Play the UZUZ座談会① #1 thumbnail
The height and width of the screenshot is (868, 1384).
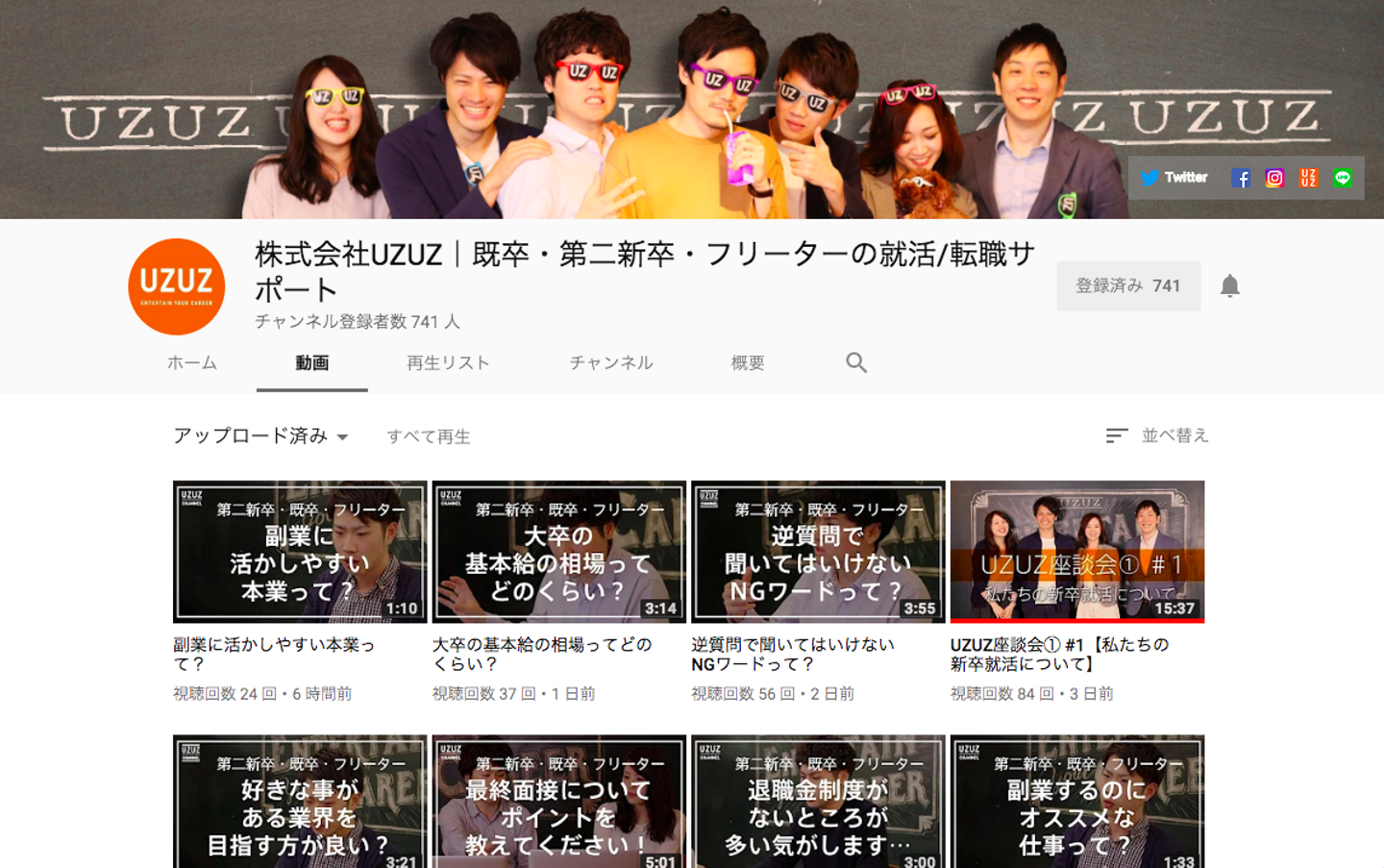tap(1077, 552)
